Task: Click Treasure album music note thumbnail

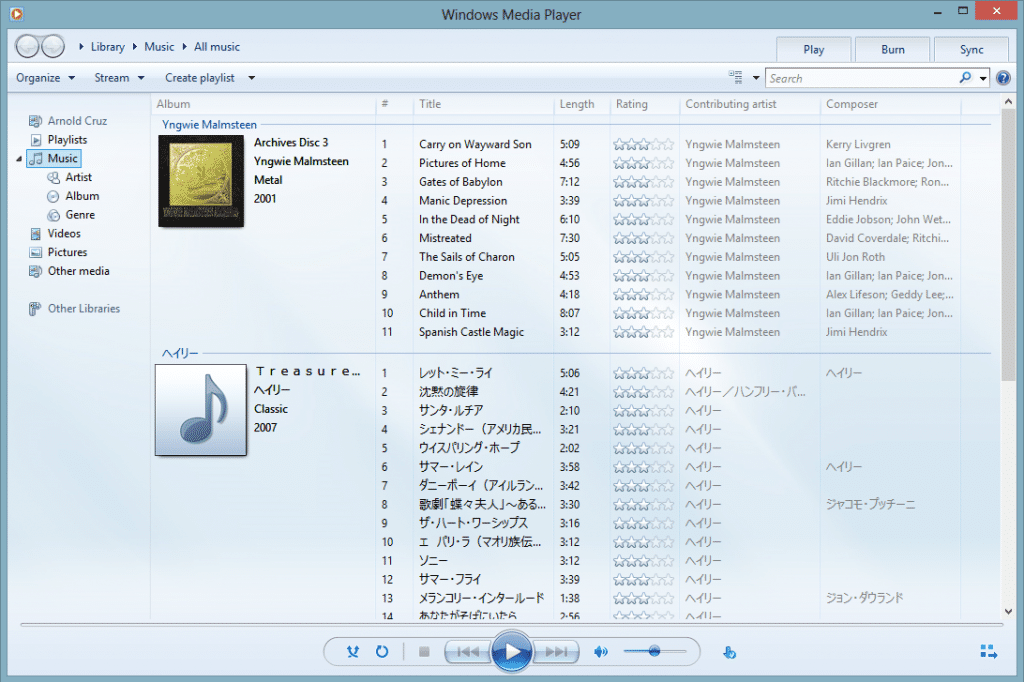Action: coord(201,410)
